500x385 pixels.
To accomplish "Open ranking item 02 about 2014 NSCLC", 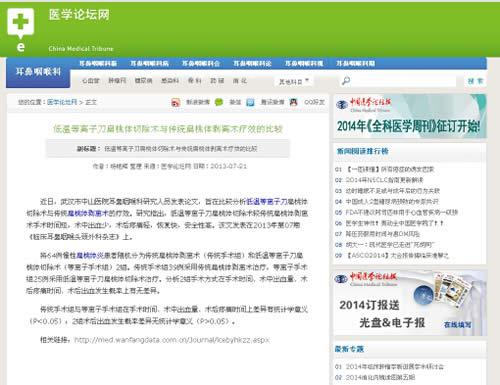I will [x=384, y=180].
